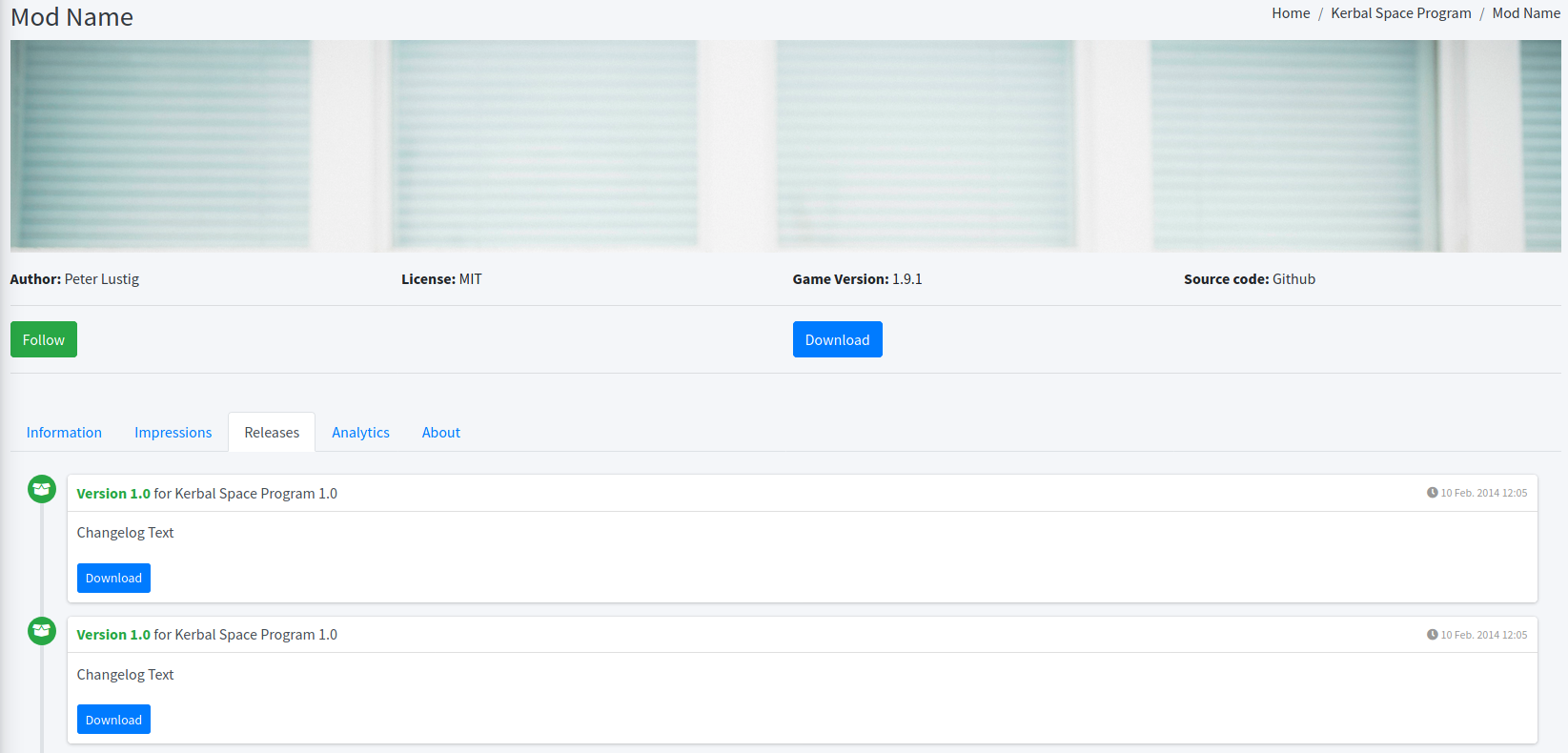This screenshot has width=1568, height=753.
Task: Click the Mod Name page heading
Action: [71, 17]
